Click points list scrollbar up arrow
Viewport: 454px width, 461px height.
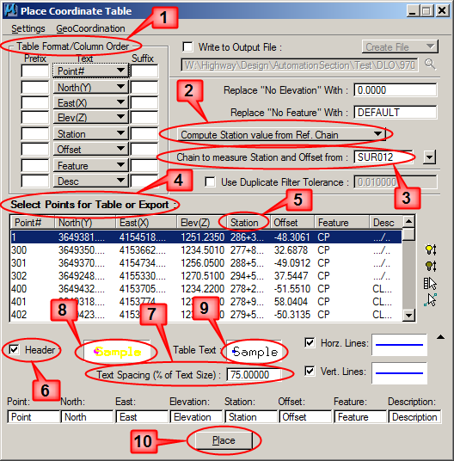coord(408,221)
